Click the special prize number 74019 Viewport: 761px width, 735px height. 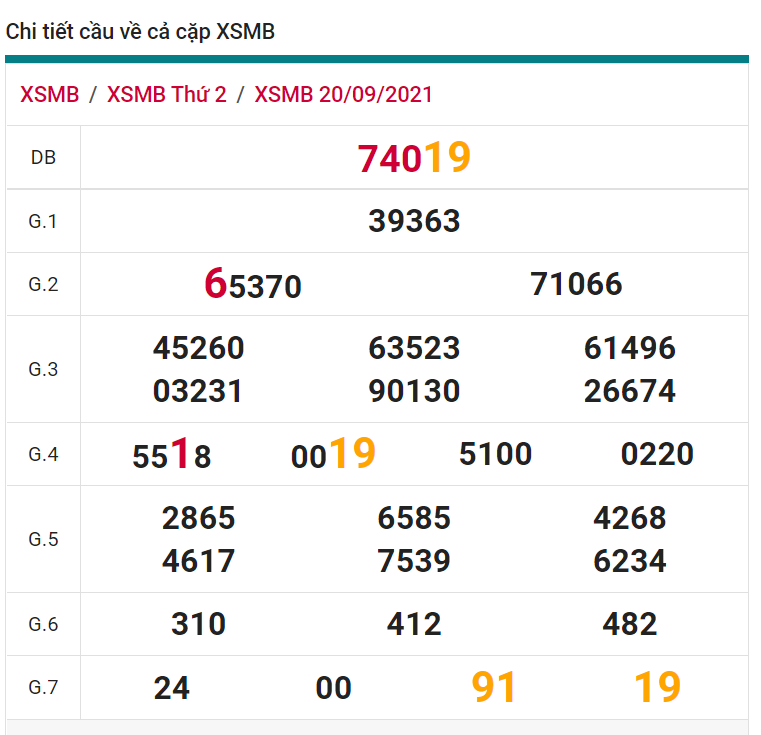tap(414, 158)
